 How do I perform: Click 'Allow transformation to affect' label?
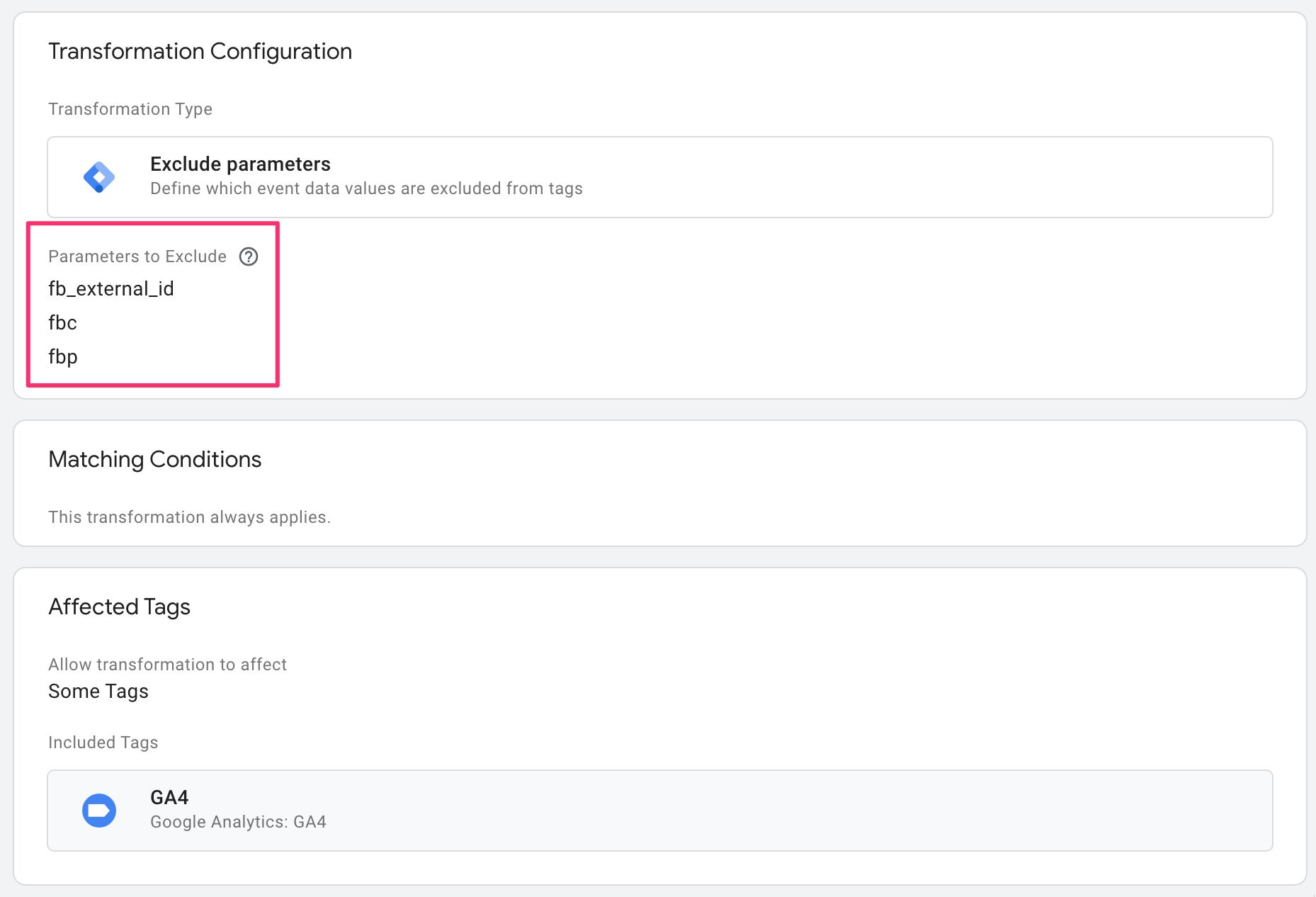tap(167, 665)
